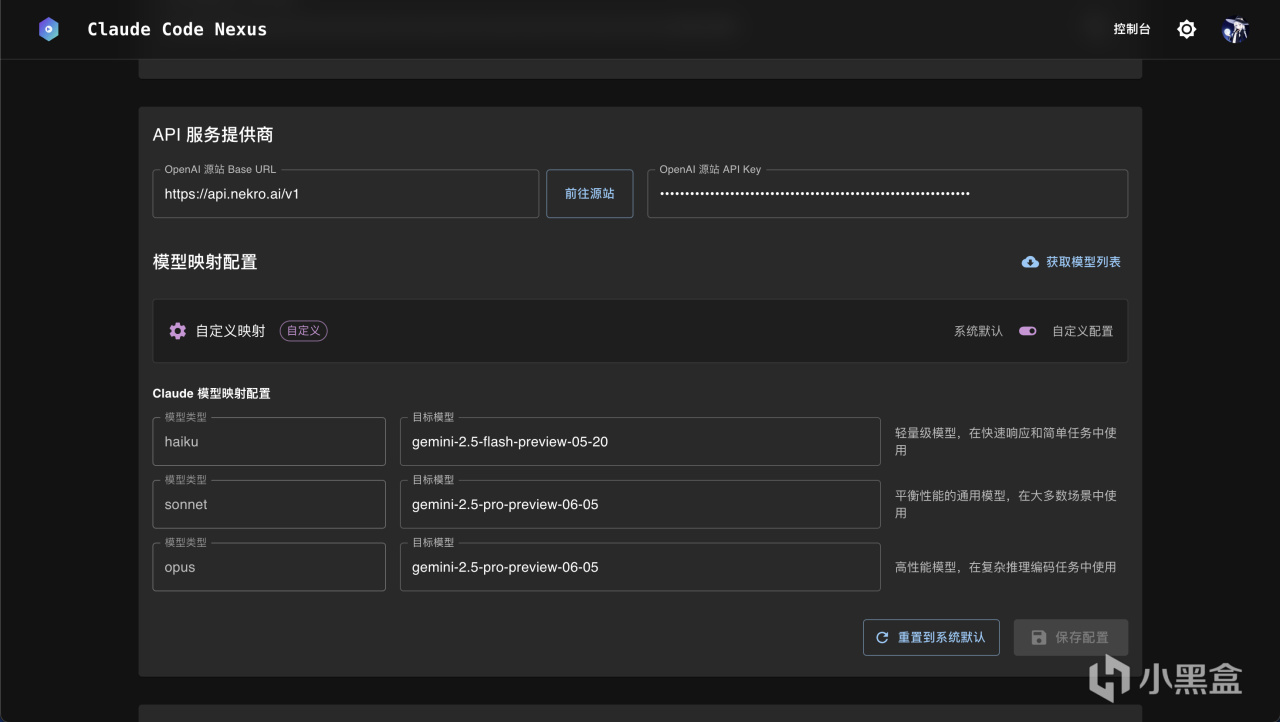
Task: Click the API 服务提供商 heading
Action: pos(213,135)
